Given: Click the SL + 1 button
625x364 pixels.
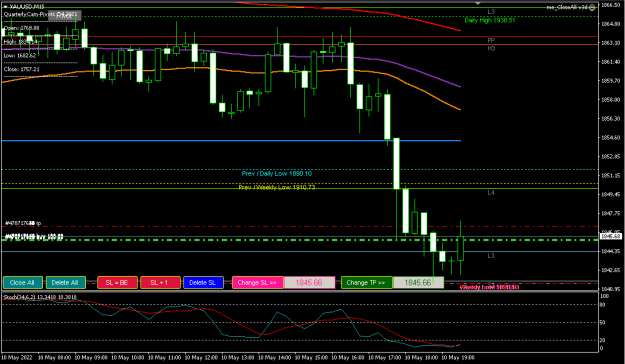Looking at the screenshot, I should click(x=160, y=283).
